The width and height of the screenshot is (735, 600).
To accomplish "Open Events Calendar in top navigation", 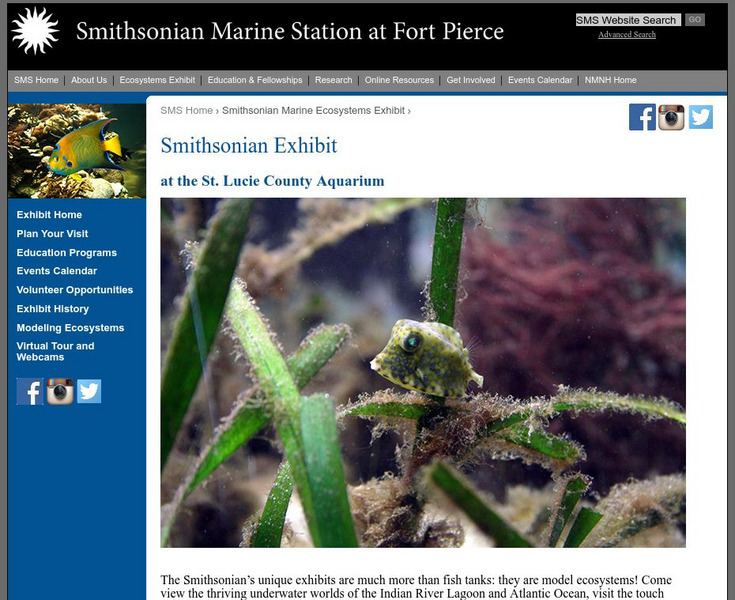I will coord(540,80).
